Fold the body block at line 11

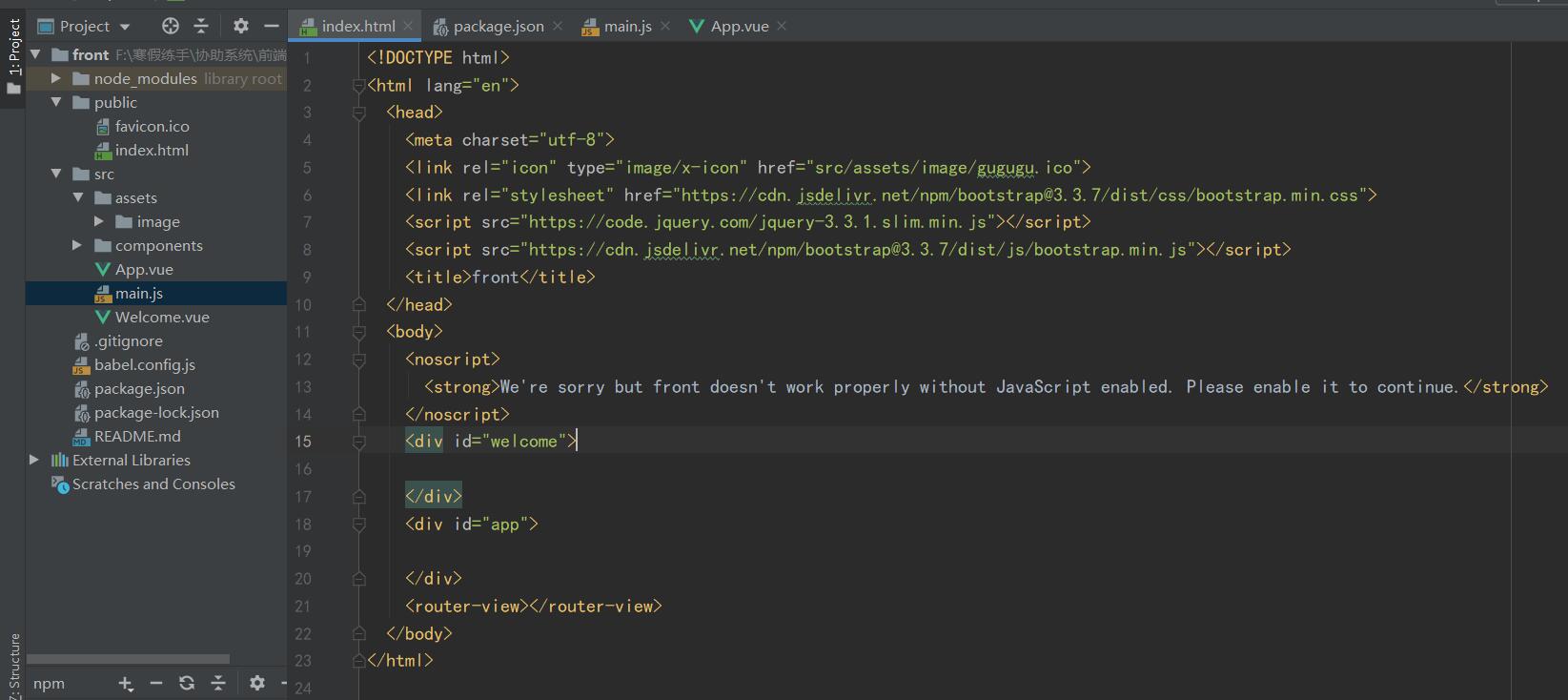[x=359, y=332]
